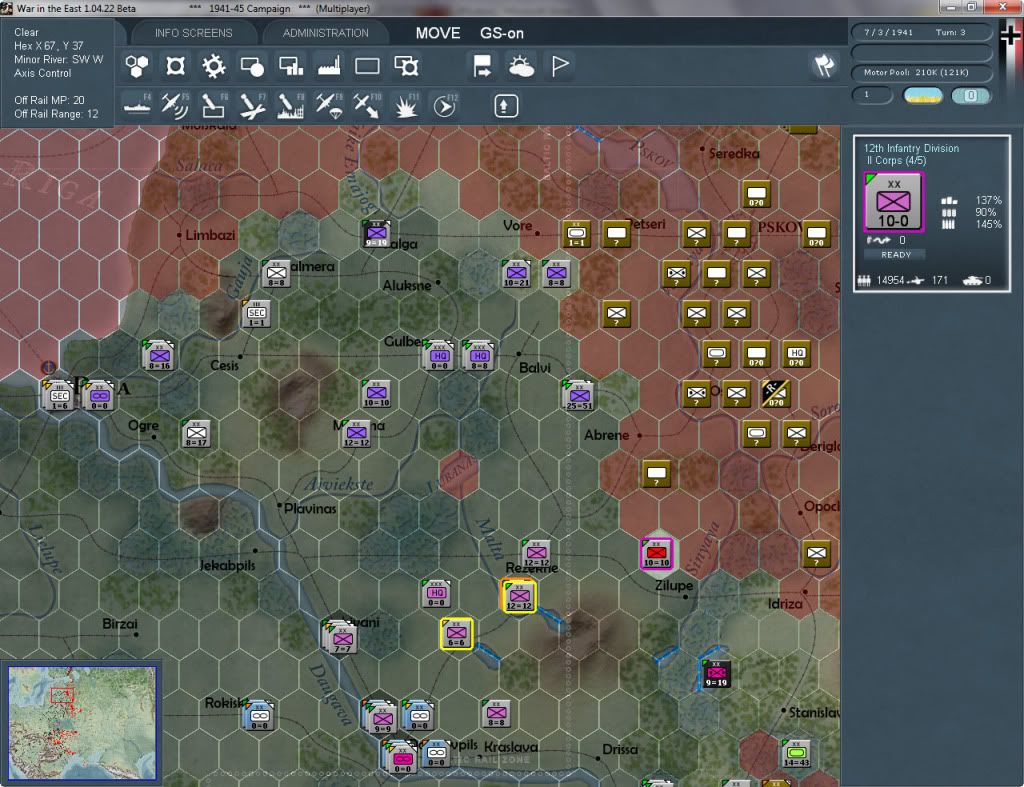Click the teal pill showing 0

(970, 95)
